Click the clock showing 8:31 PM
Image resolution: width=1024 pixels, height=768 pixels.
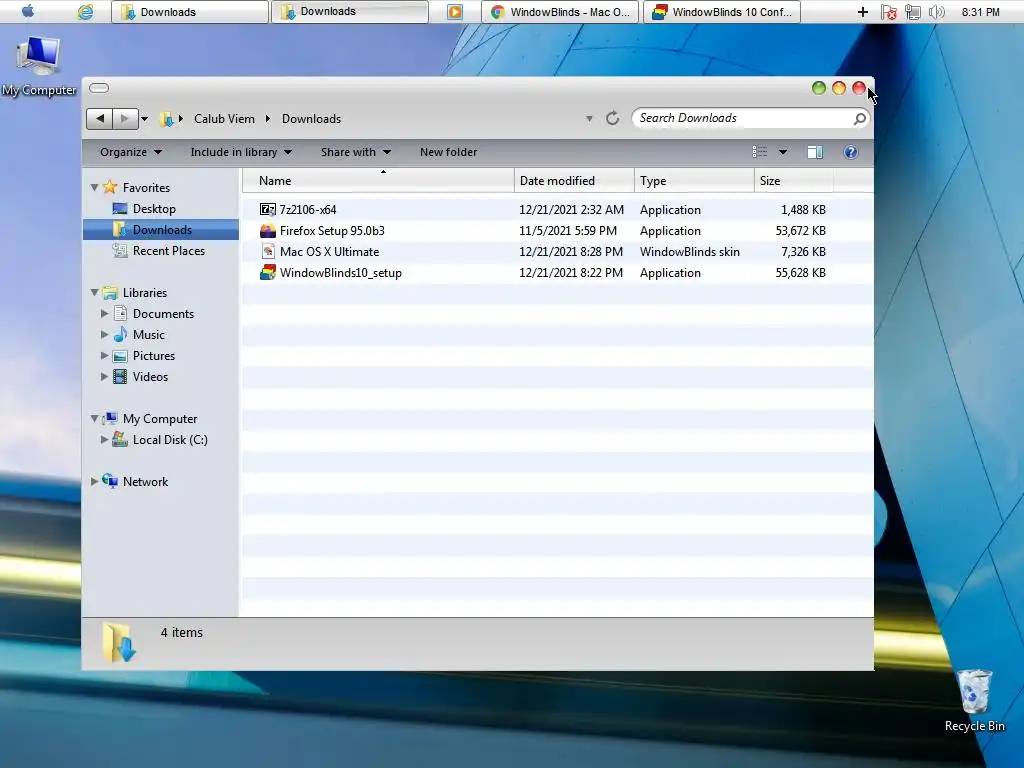[x=980, y=12]
